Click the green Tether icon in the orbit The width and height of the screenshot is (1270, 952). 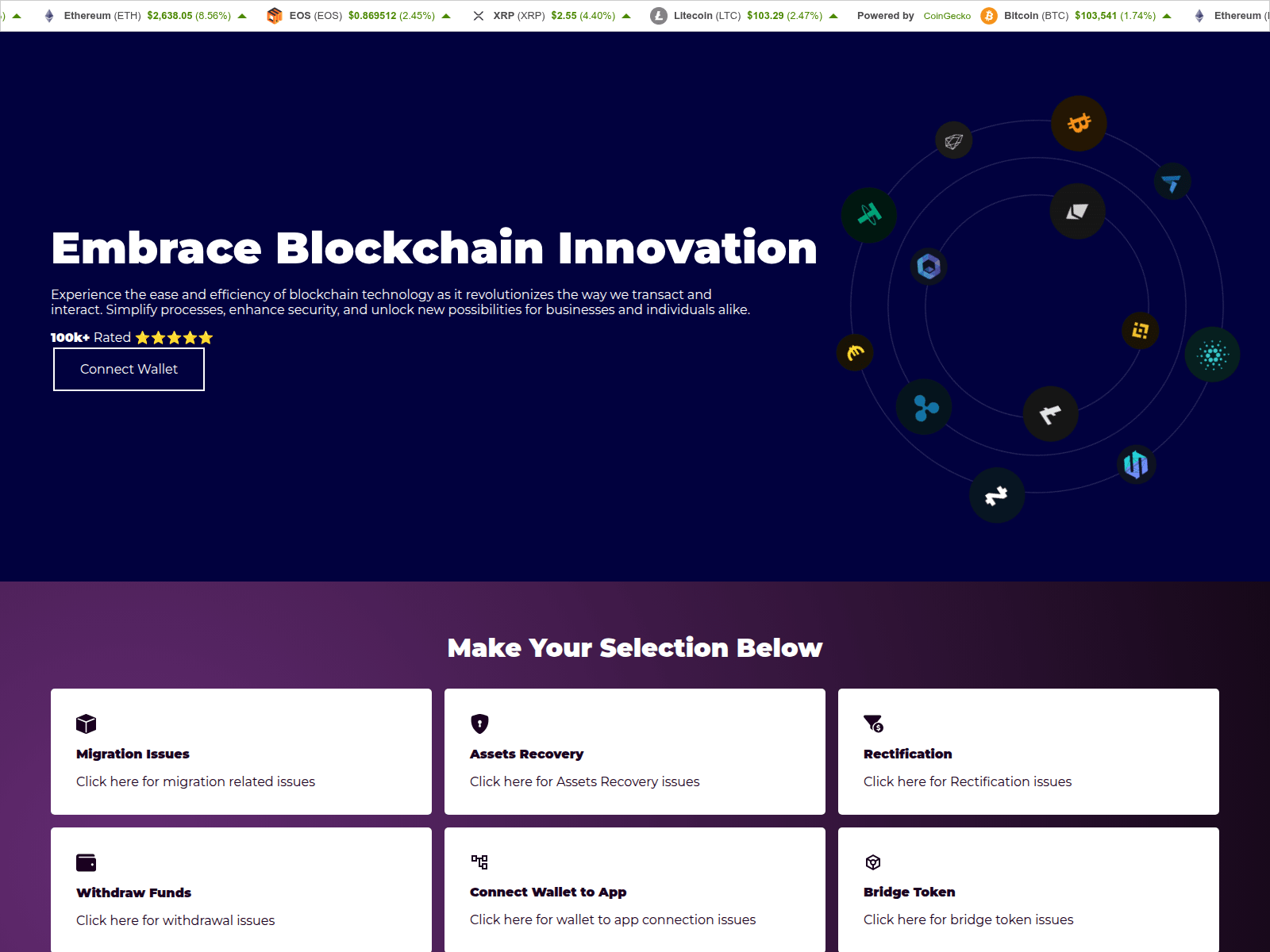coord(869,215)
